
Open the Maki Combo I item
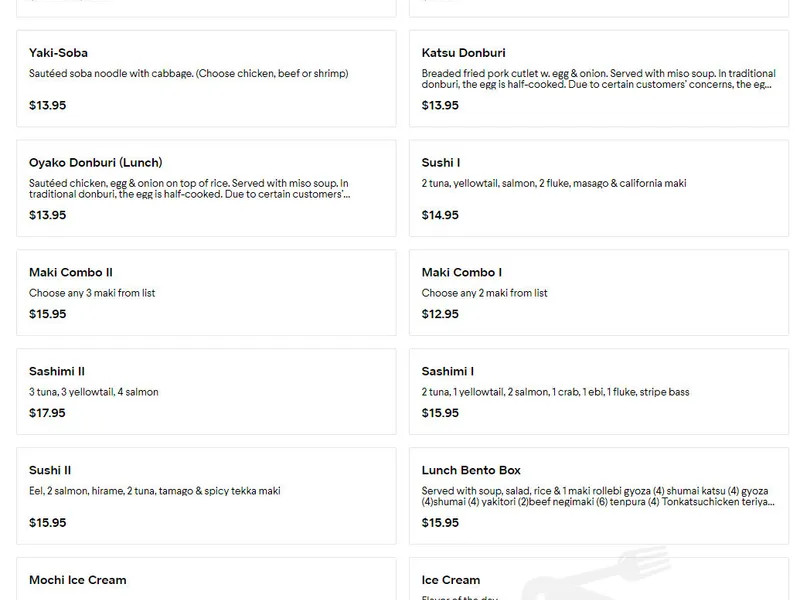coord(598,293)
